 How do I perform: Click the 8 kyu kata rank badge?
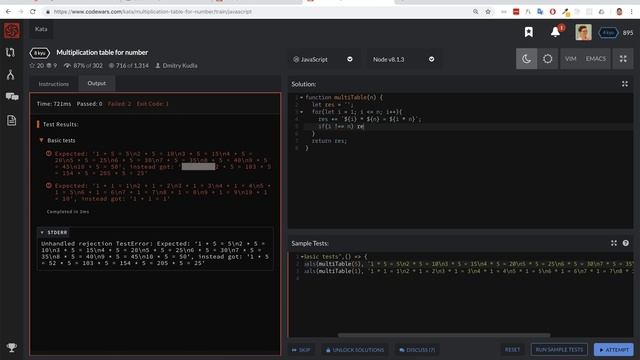point(40,53)
